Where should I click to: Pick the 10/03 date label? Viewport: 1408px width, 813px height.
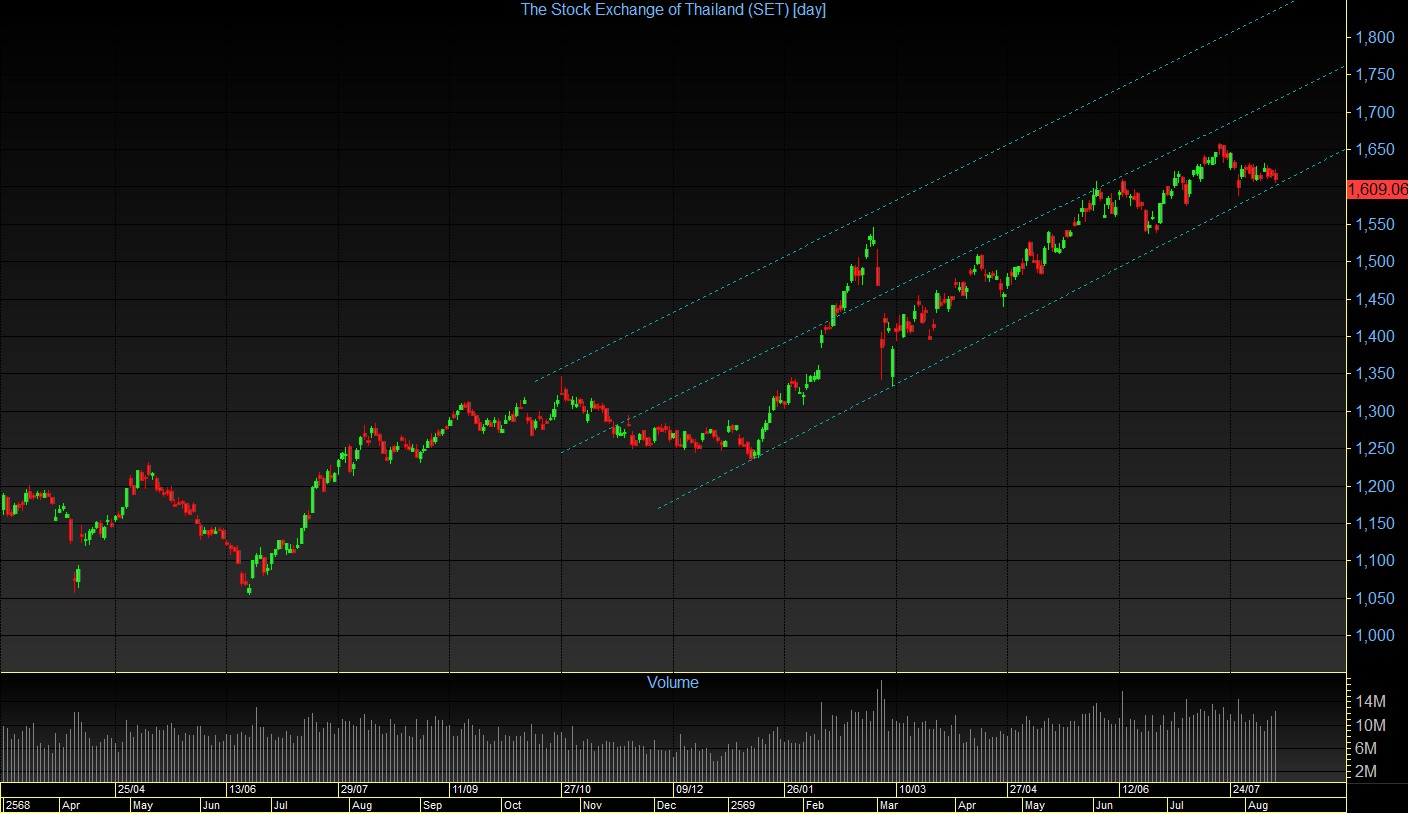pyautogui.click(x=912, y=789)
